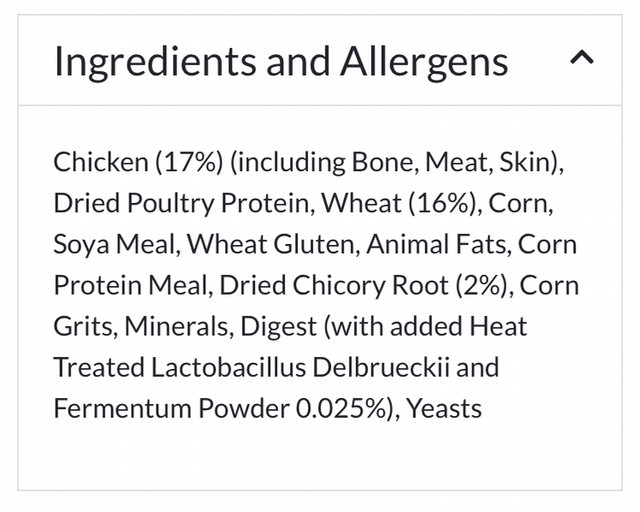
Task: Click the word "Skin" in the ingredients
Action: [x=516, y=162]
